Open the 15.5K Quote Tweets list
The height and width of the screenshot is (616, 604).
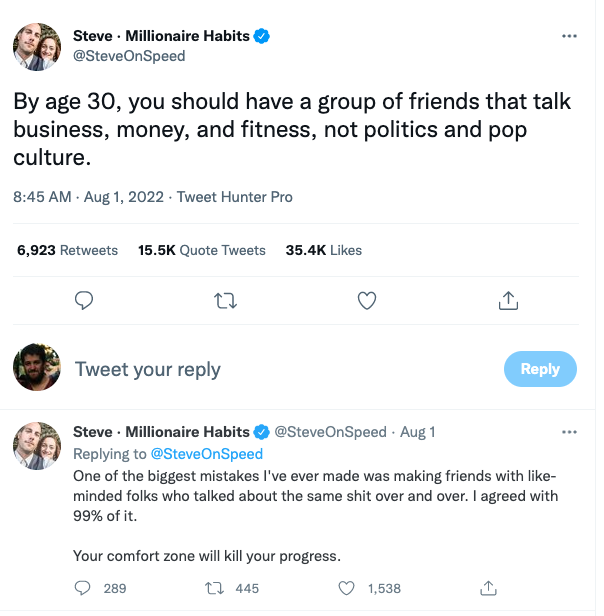[202, 250]
